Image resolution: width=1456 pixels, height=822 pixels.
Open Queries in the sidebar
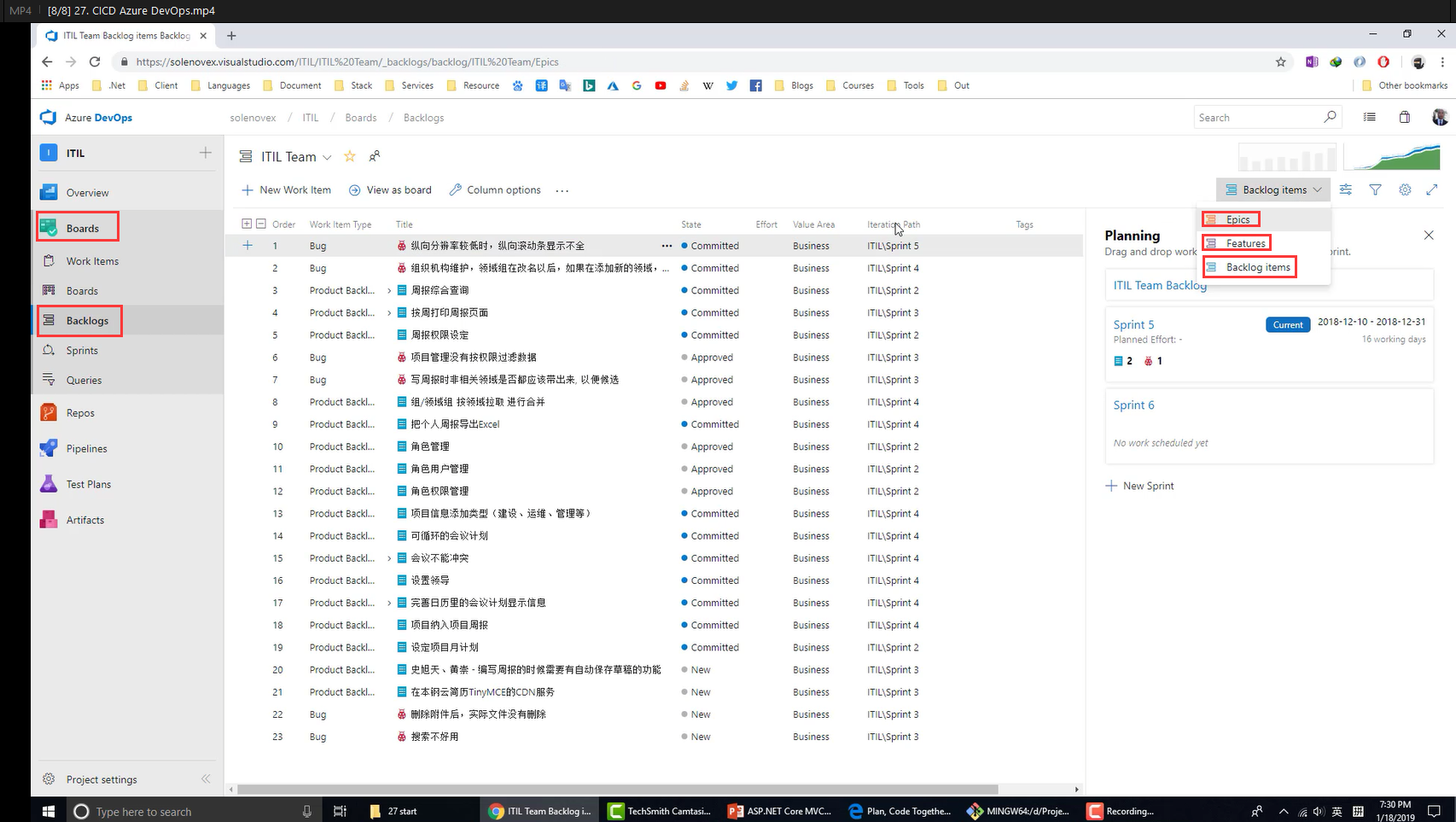click(84, 381)
